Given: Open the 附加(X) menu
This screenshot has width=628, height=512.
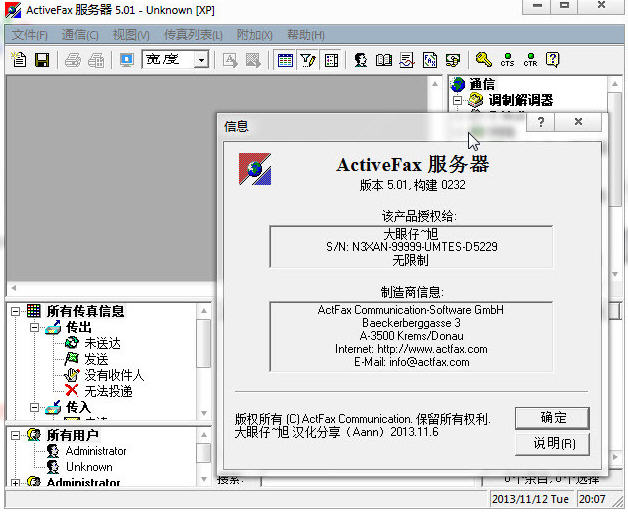Looking at the screenshot, I should [254, 35].
